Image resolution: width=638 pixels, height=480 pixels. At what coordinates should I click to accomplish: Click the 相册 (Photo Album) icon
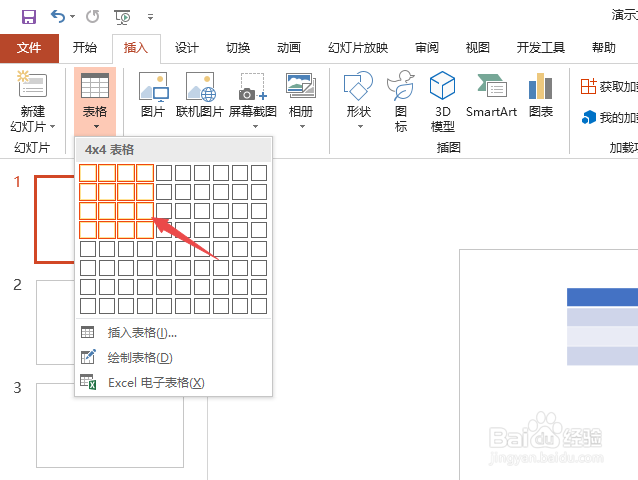click(301, 85)
